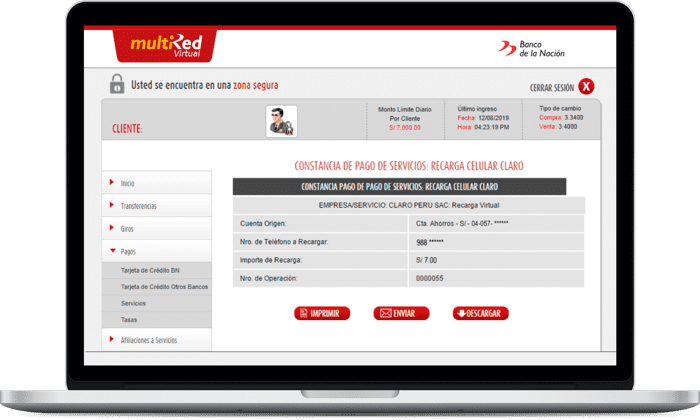
Task: Click the Nro. de Teléfono a Recargar label
Action: (x=284, y=242)
